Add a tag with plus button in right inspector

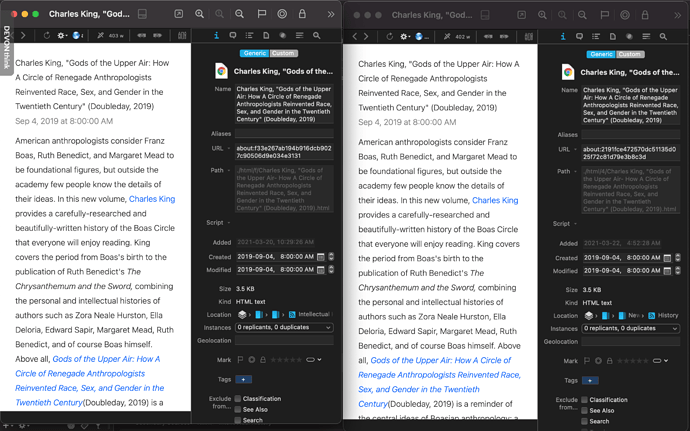point(590,380)
